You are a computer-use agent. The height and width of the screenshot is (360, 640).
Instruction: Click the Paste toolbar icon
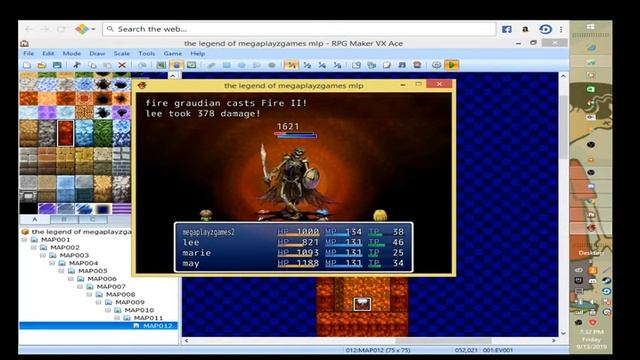click(107, 65)
